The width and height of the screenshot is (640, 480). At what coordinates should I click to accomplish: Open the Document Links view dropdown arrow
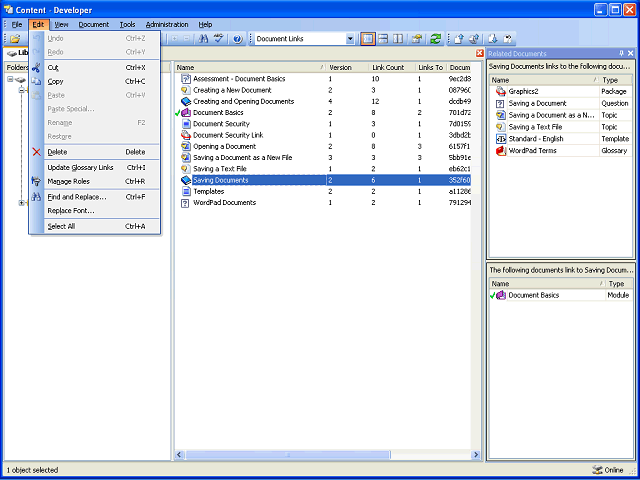click(x=350, y=39)
